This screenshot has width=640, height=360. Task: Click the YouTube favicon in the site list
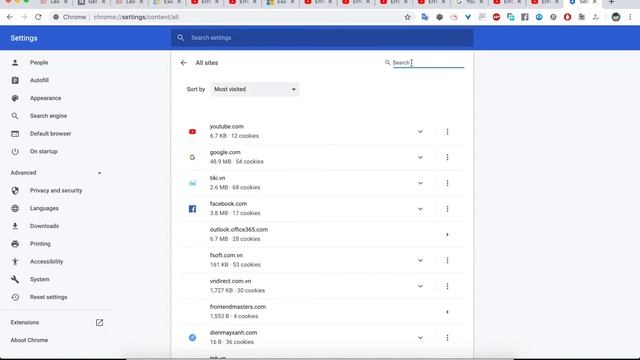pyautogui.click(x=192, y=132)
